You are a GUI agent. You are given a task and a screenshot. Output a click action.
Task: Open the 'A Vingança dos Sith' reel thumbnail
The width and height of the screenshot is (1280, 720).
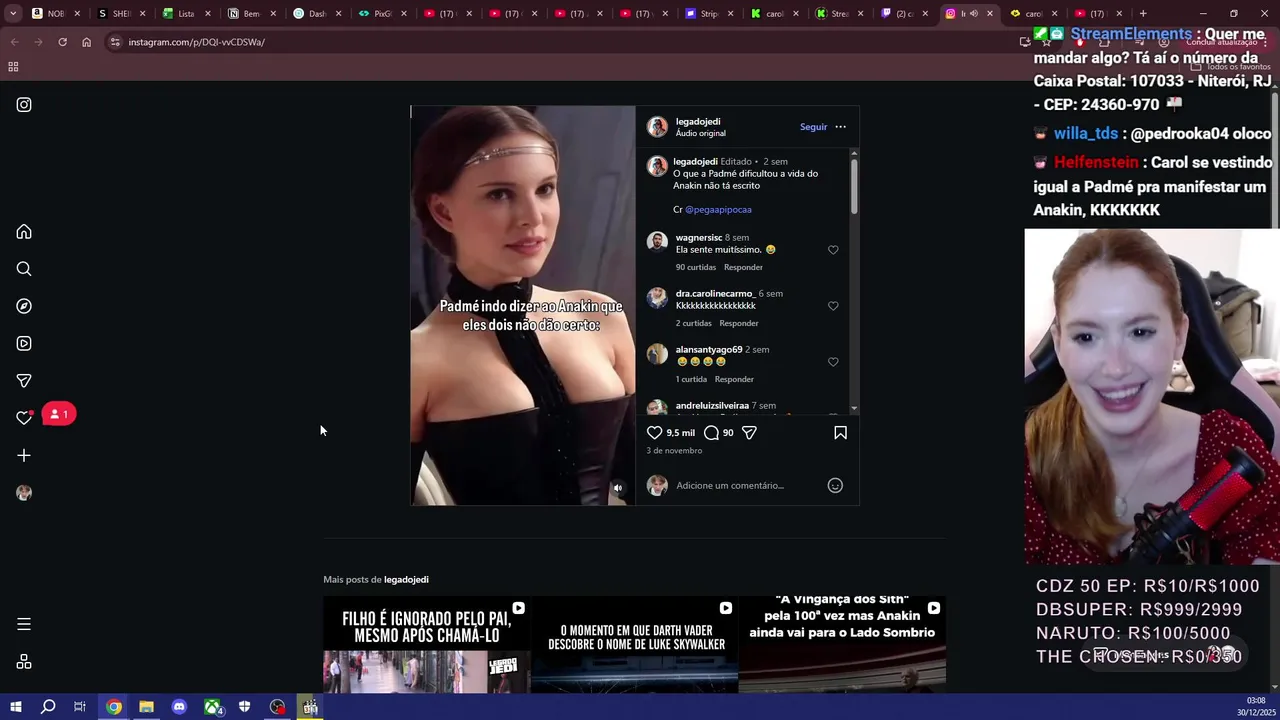click(842, 645)
